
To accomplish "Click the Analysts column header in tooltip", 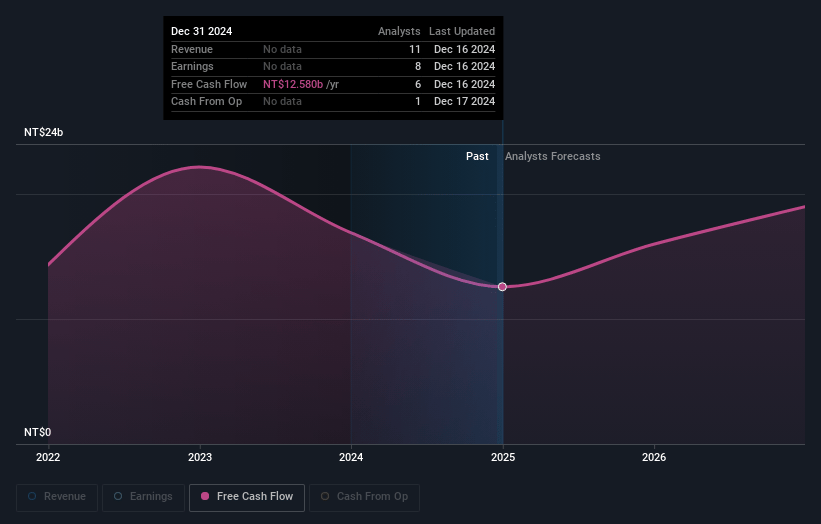I will pos(399,31).
